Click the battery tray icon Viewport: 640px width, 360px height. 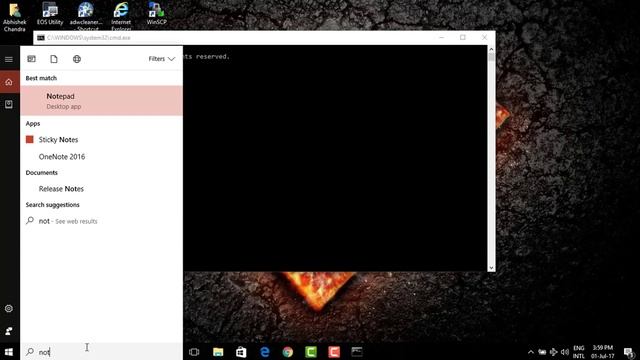pos(542,352)
